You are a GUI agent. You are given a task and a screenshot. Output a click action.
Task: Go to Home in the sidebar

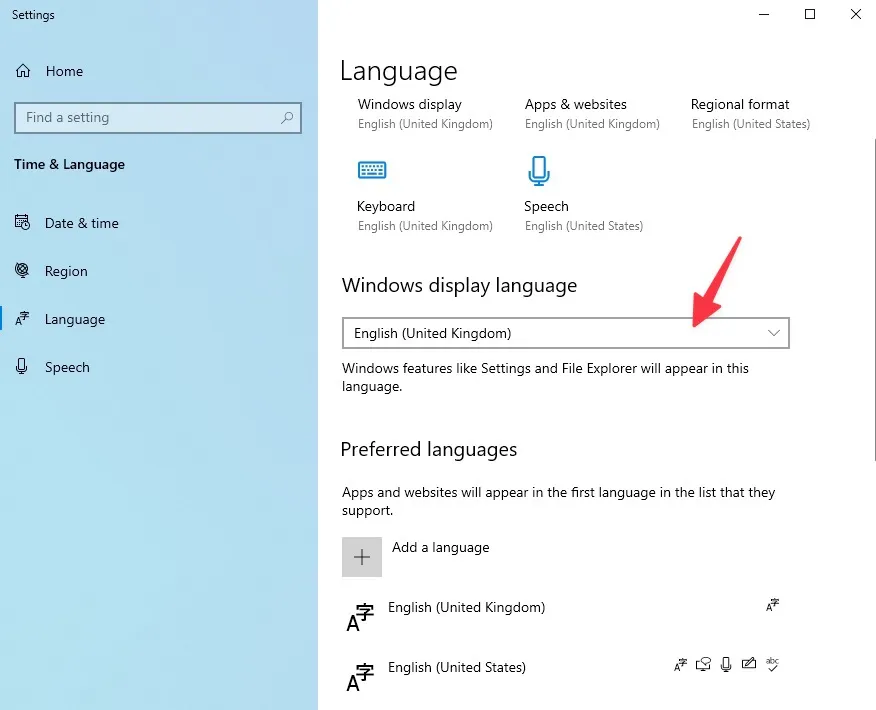click(x=64, y=71)
